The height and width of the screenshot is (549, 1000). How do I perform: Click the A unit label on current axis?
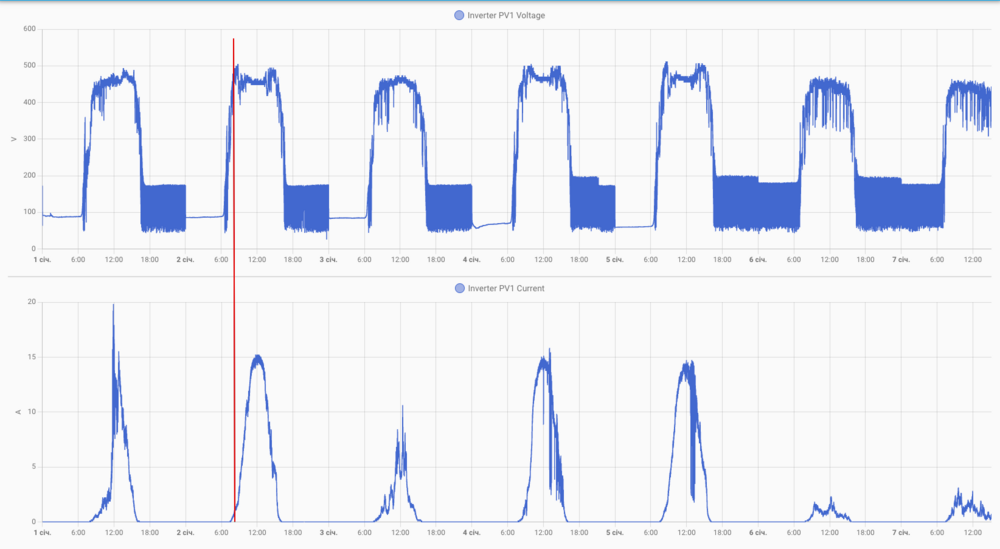[18, 412]
